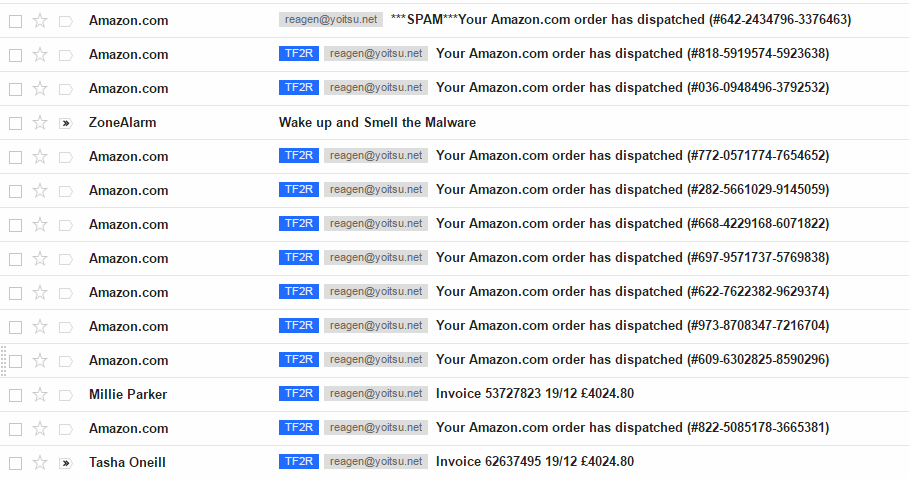Star the Tasha Oneill invoice email
Image resolution: width=909 pixels, height=479 pixels.
[39, 463]
